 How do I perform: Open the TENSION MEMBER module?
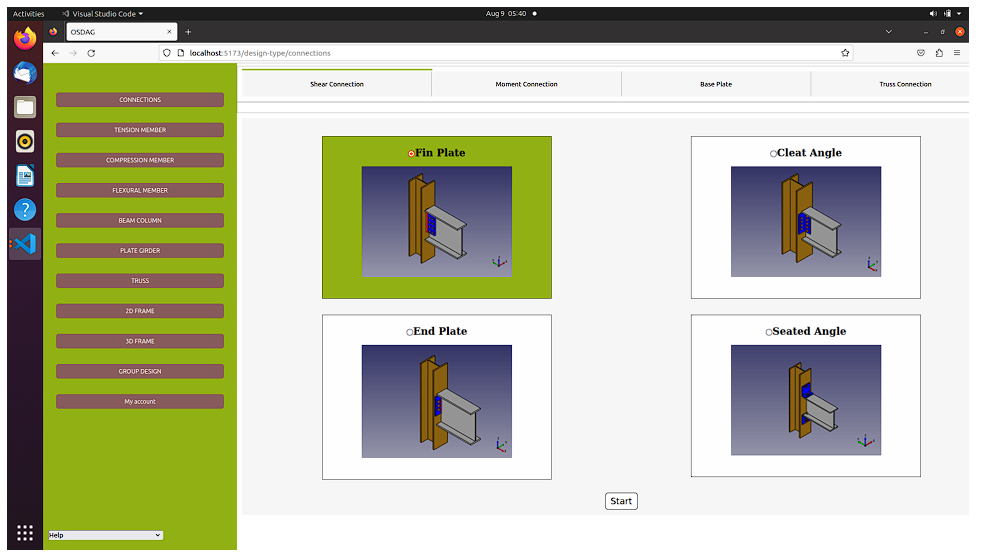tap(140, 130)
